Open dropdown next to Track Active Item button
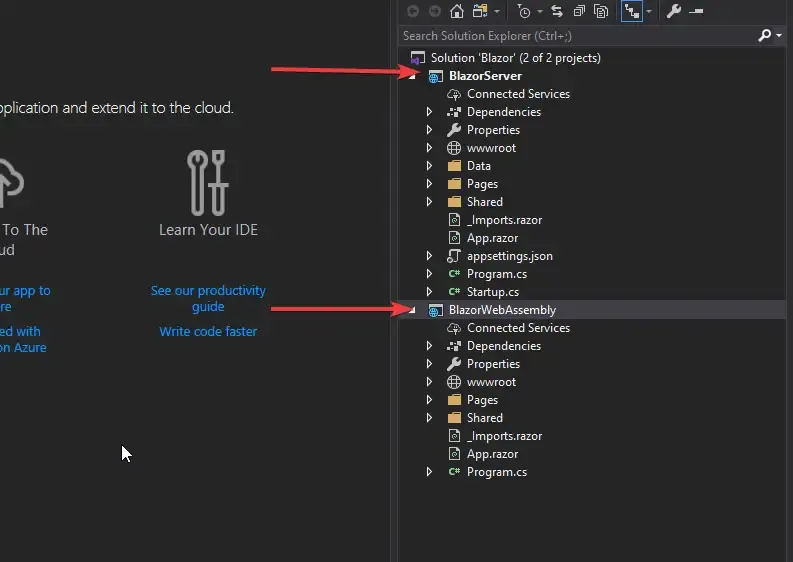The height and width of the screenshot is (562, 793). [x=649, y=11]
